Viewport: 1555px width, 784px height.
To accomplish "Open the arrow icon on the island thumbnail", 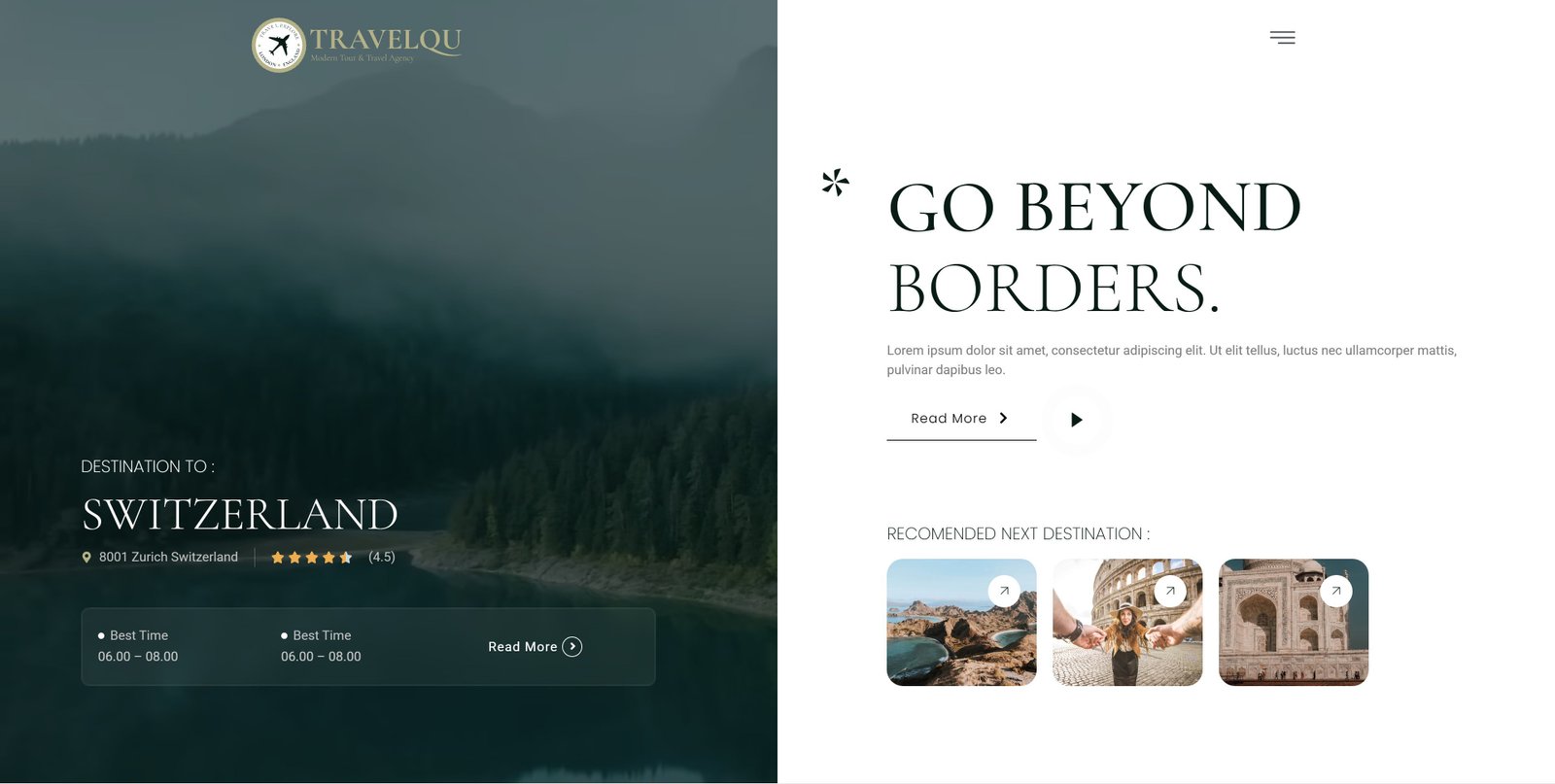I will (1004, 591).
